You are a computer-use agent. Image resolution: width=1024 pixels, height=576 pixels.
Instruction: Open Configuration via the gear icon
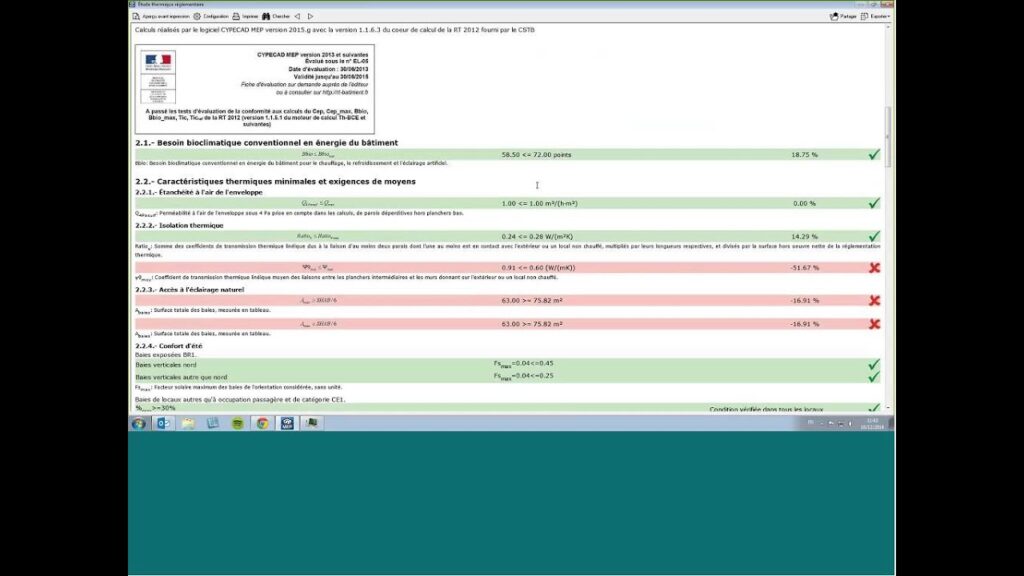[197, 16]
